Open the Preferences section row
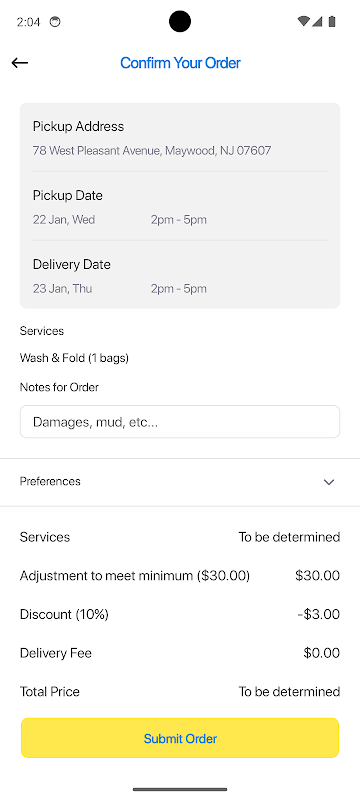 click(180, 482)
